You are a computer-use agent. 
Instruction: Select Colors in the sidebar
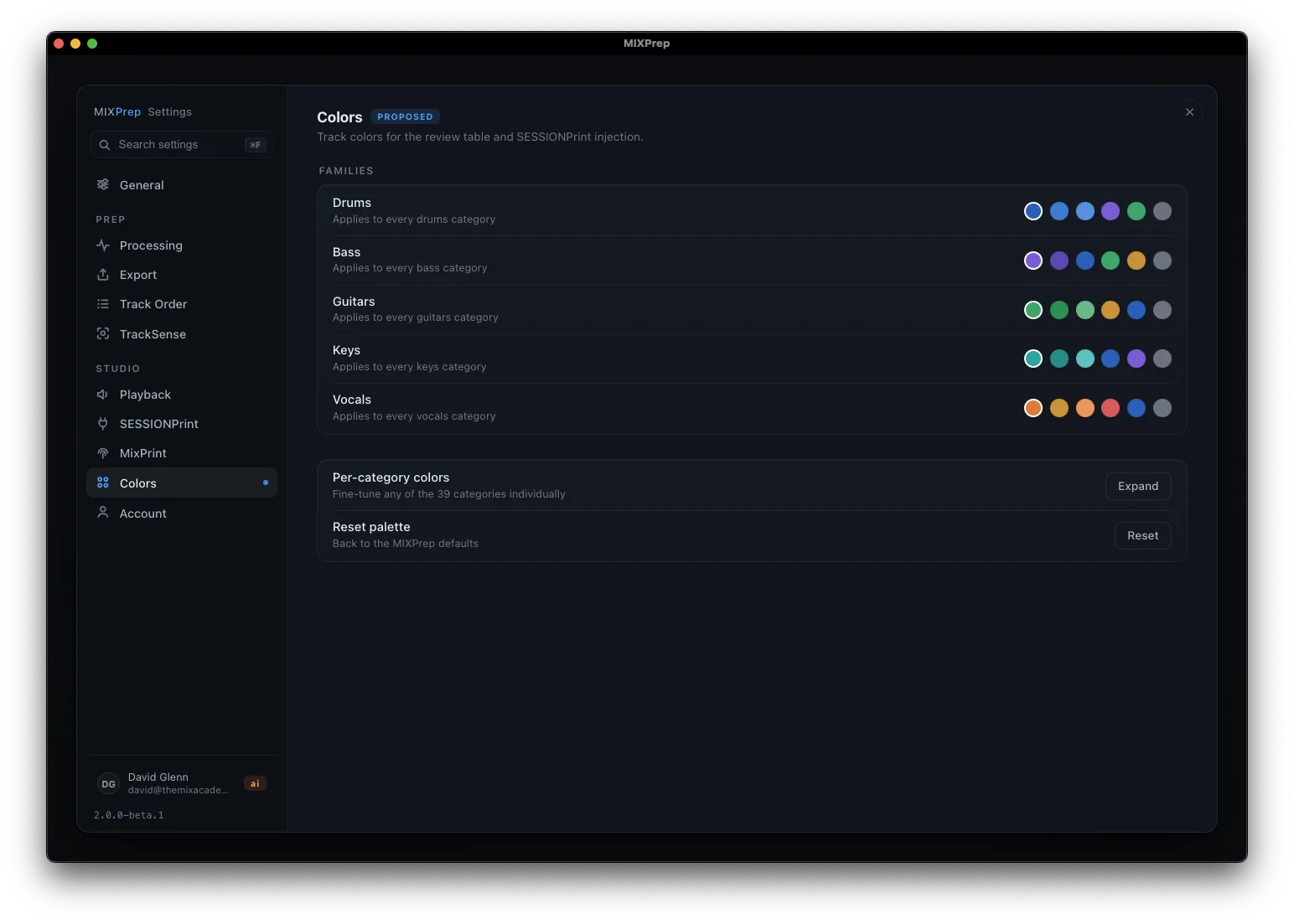coord(182,483)
